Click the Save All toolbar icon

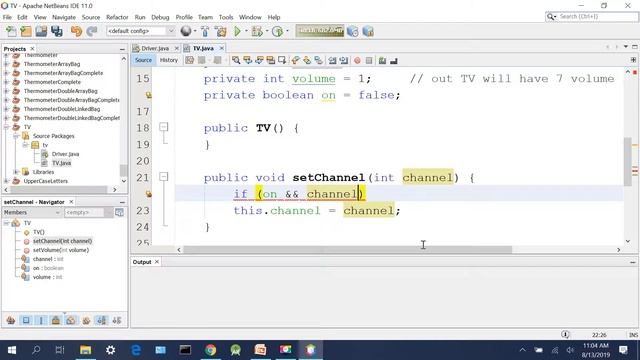click(x=57, y=31)
